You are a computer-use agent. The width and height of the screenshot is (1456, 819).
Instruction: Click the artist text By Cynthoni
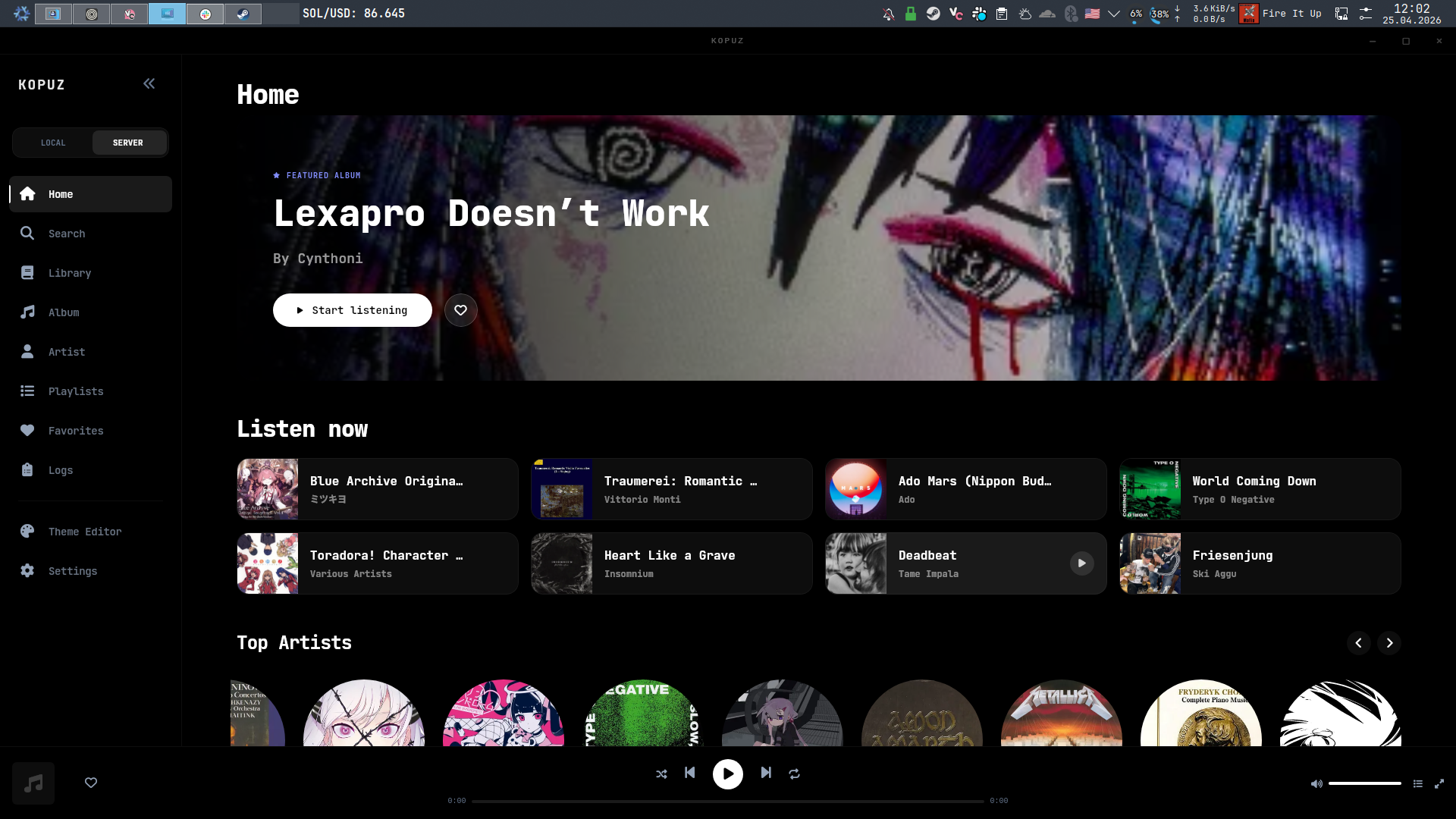318,259
